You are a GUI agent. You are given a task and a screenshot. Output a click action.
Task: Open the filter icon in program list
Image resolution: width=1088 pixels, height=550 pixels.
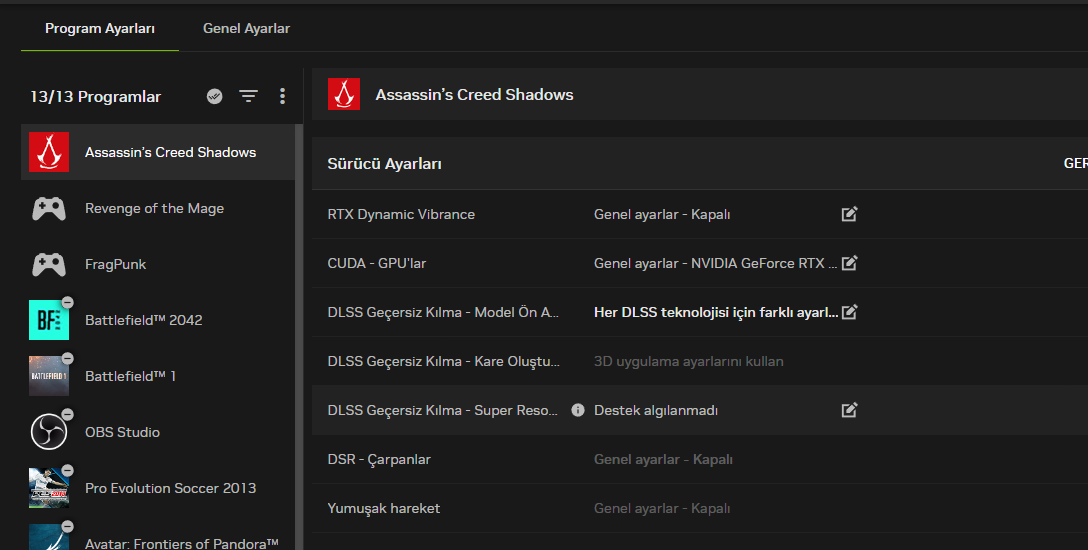248,96
